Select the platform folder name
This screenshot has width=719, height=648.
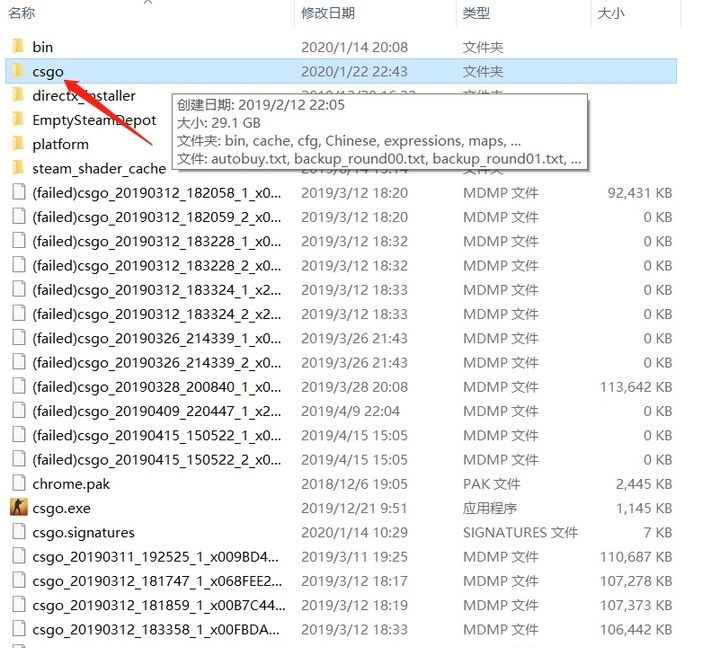click(x=61, y=144)
